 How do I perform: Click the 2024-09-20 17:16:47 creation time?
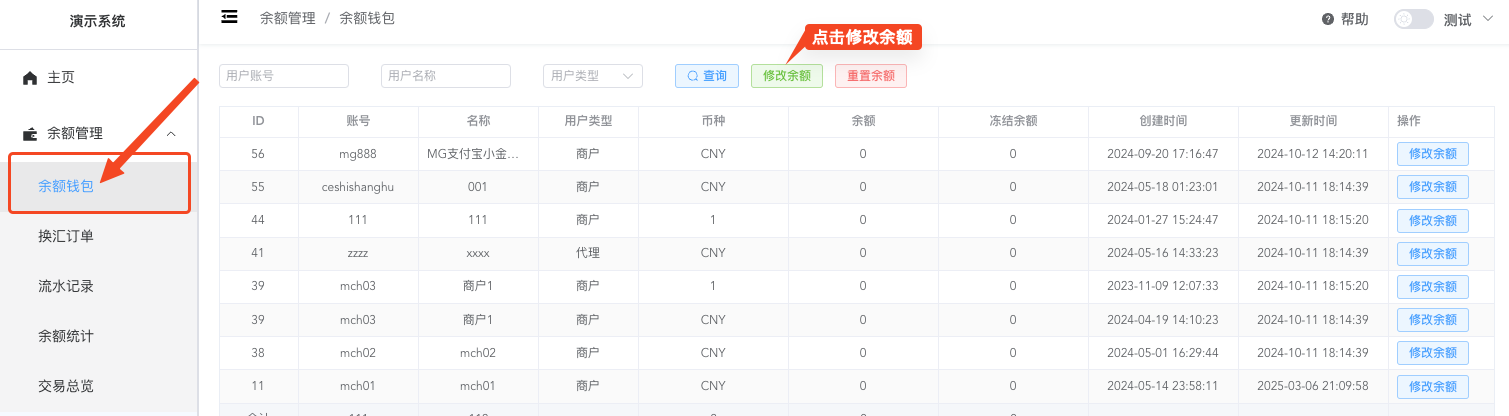pos(1163,154)
